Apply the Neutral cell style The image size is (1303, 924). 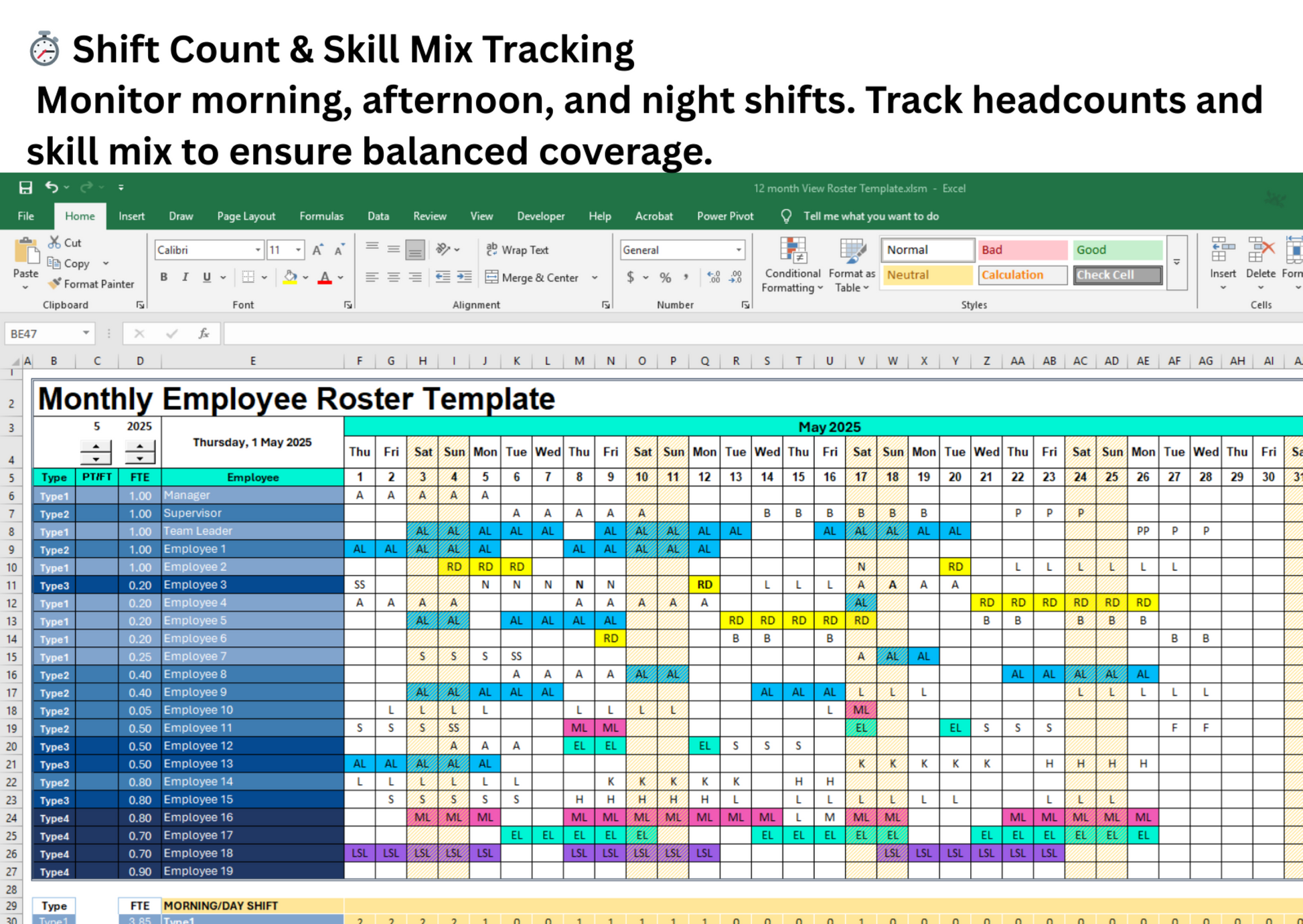coord(927,275)
